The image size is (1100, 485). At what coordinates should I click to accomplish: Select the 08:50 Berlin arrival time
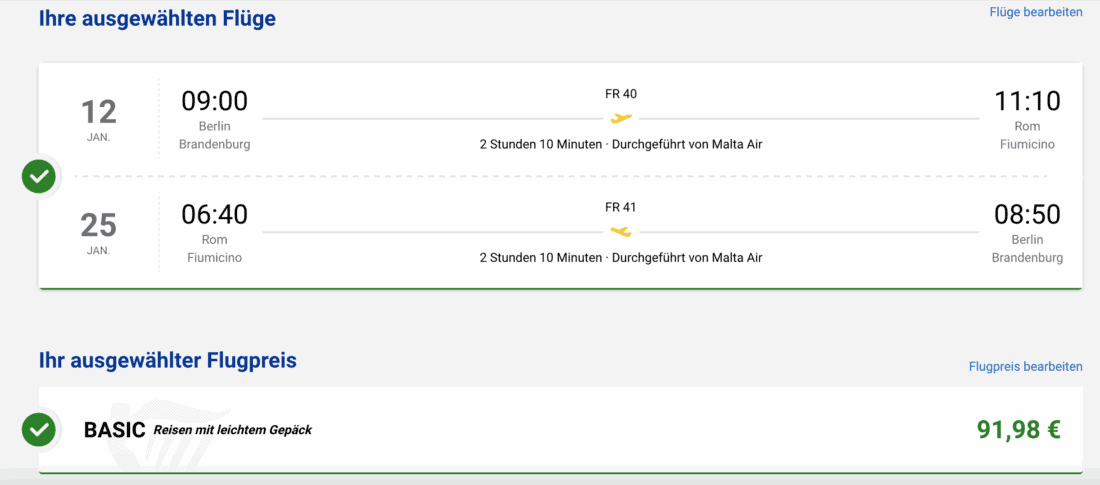coord(1027,215)
